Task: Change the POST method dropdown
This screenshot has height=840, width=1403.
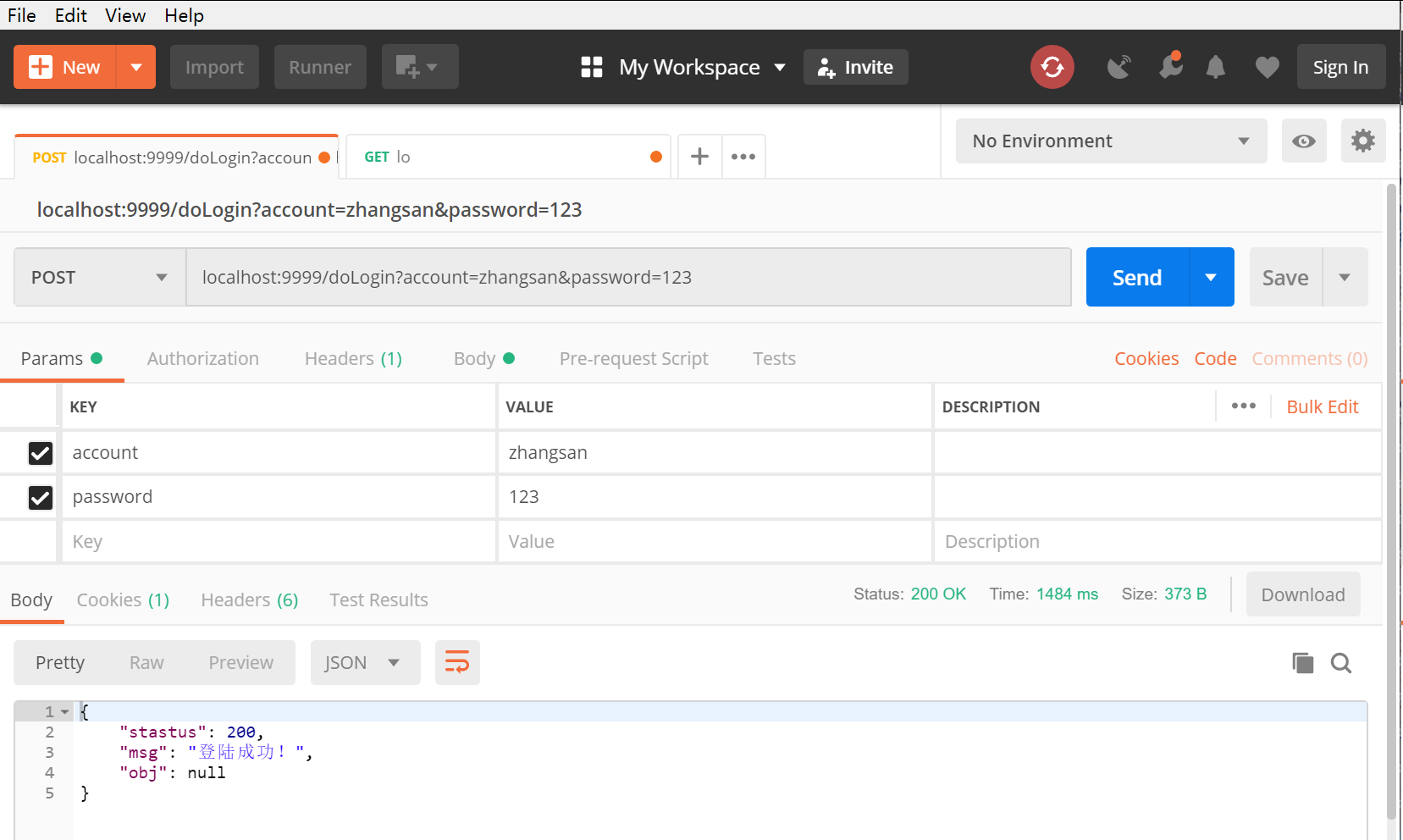Action: tap(100, 277)
